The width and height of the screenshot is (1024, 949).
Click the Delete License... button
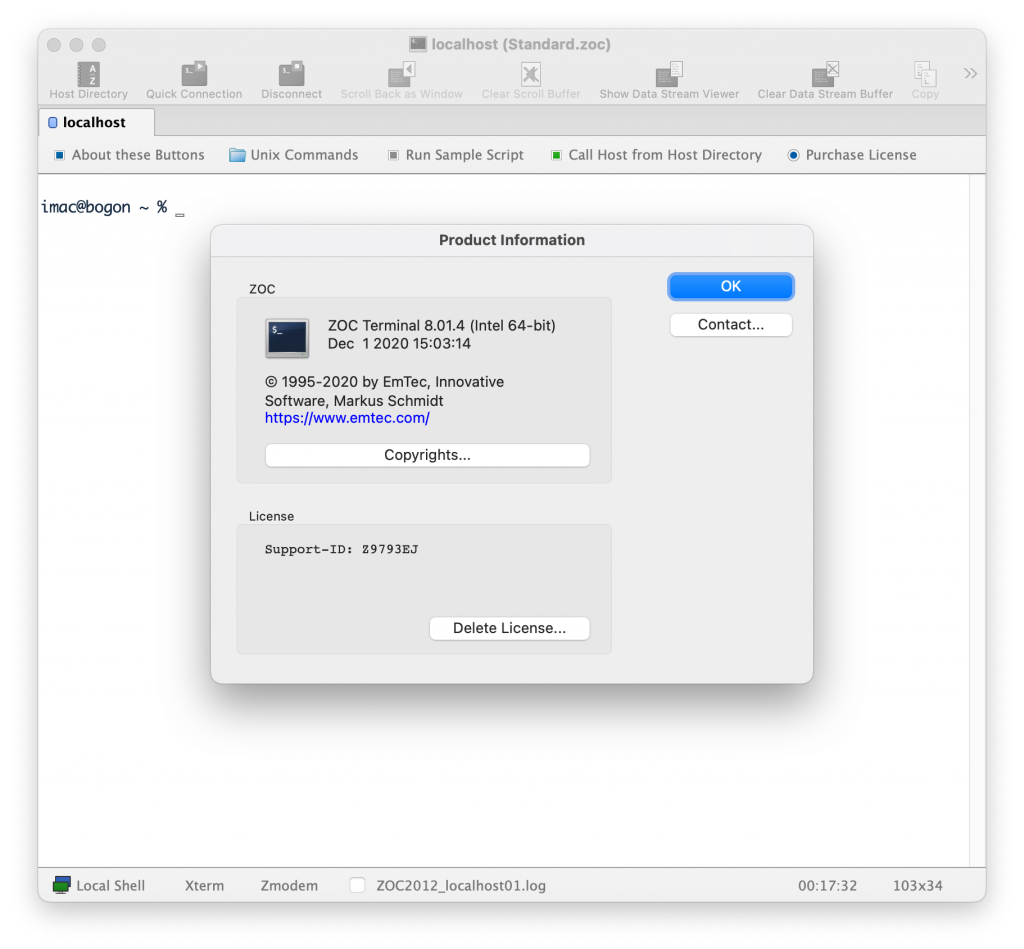pos(509,628)
